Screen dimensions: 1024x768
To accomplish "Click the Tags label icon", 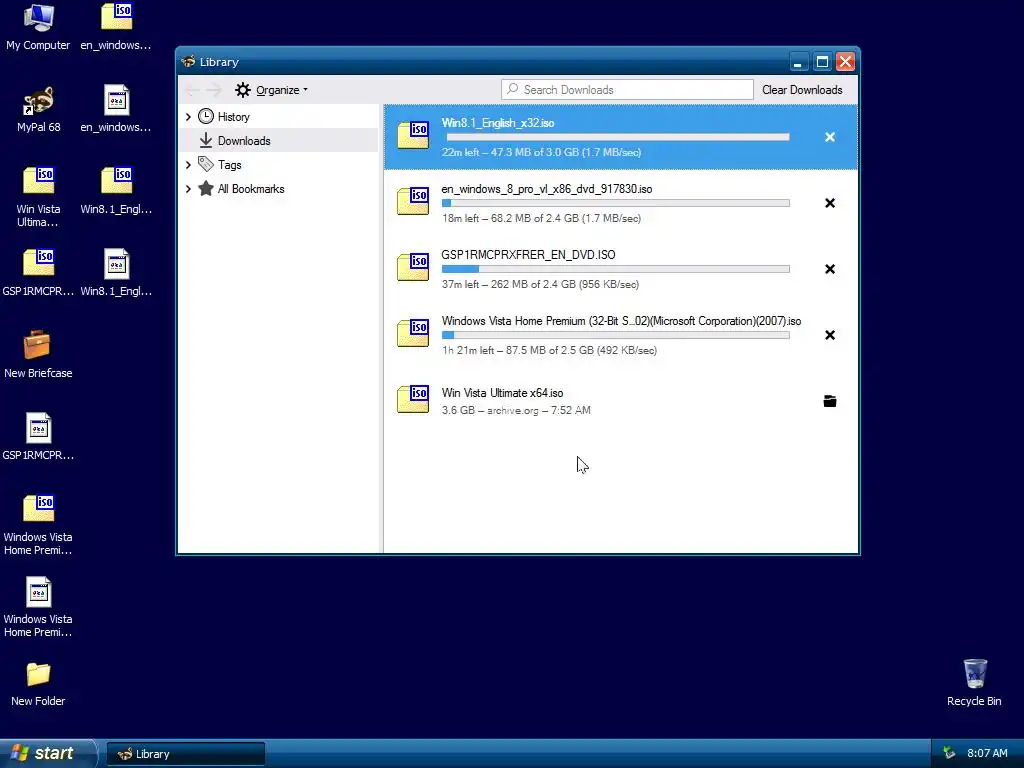I will pos(206,165).
